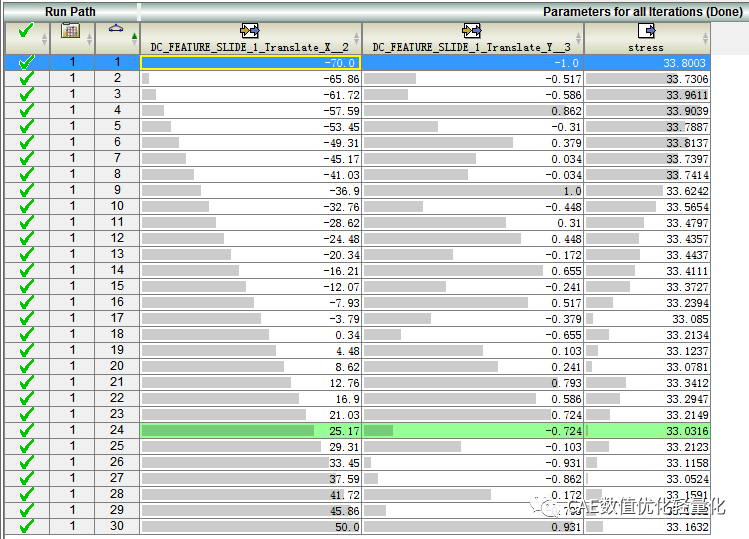
Task: Select the DC_FEATURE_SLIDE_1_Translate_Y__3 column header
Action: (x=471, y=47)
